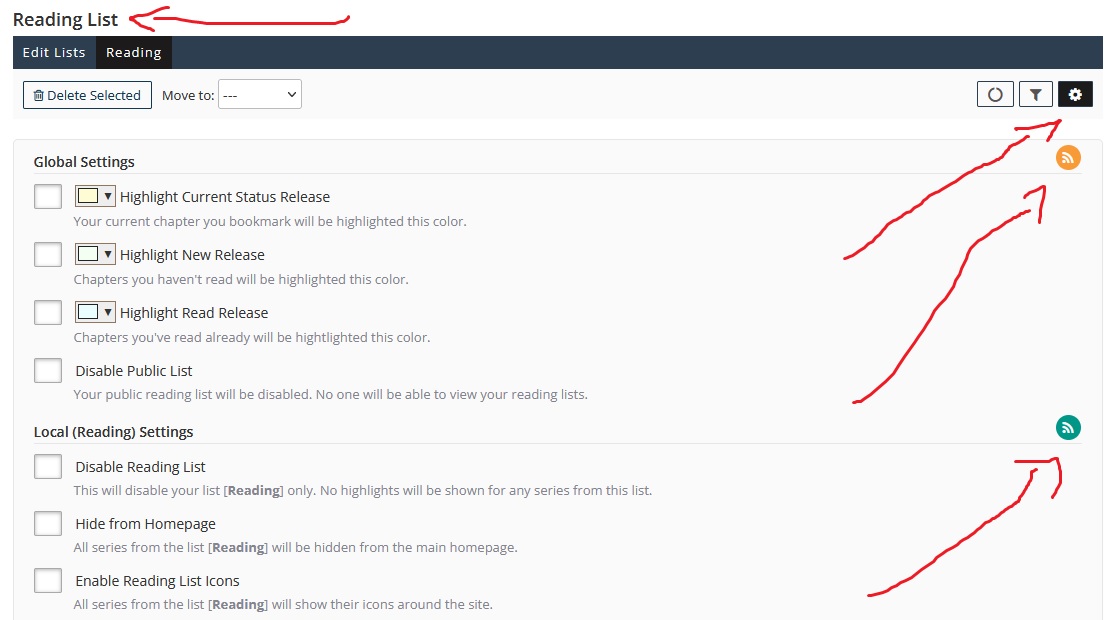Open the Move to dropdown
Screen dimensions: 1104x620
[259, 95]
